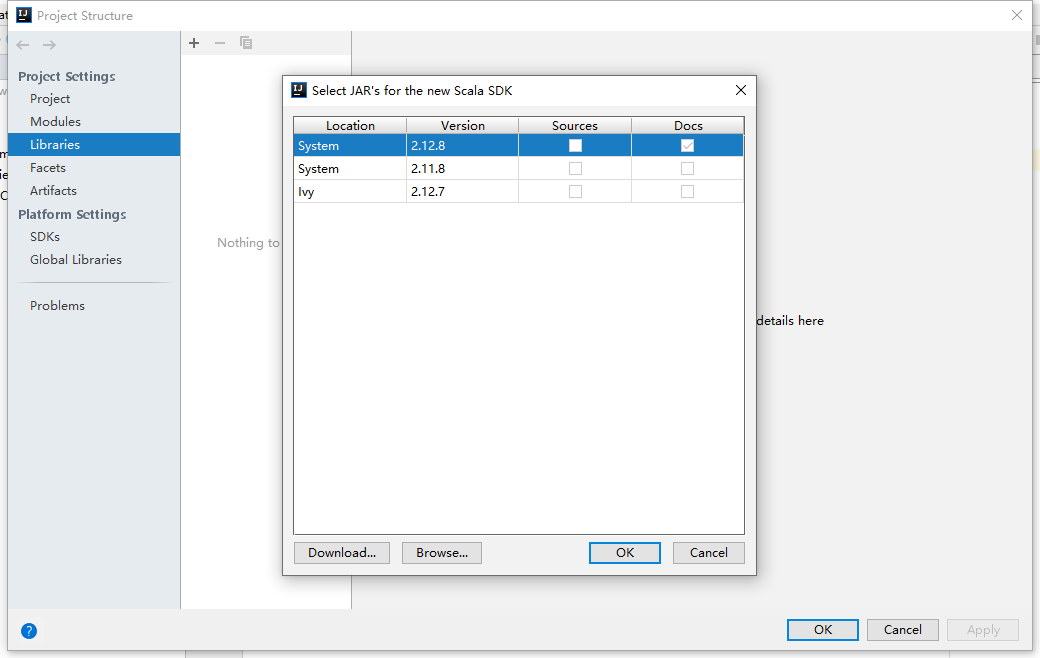Open the Modules settings page
The image size is (1040, 658).
pos(94,121)
